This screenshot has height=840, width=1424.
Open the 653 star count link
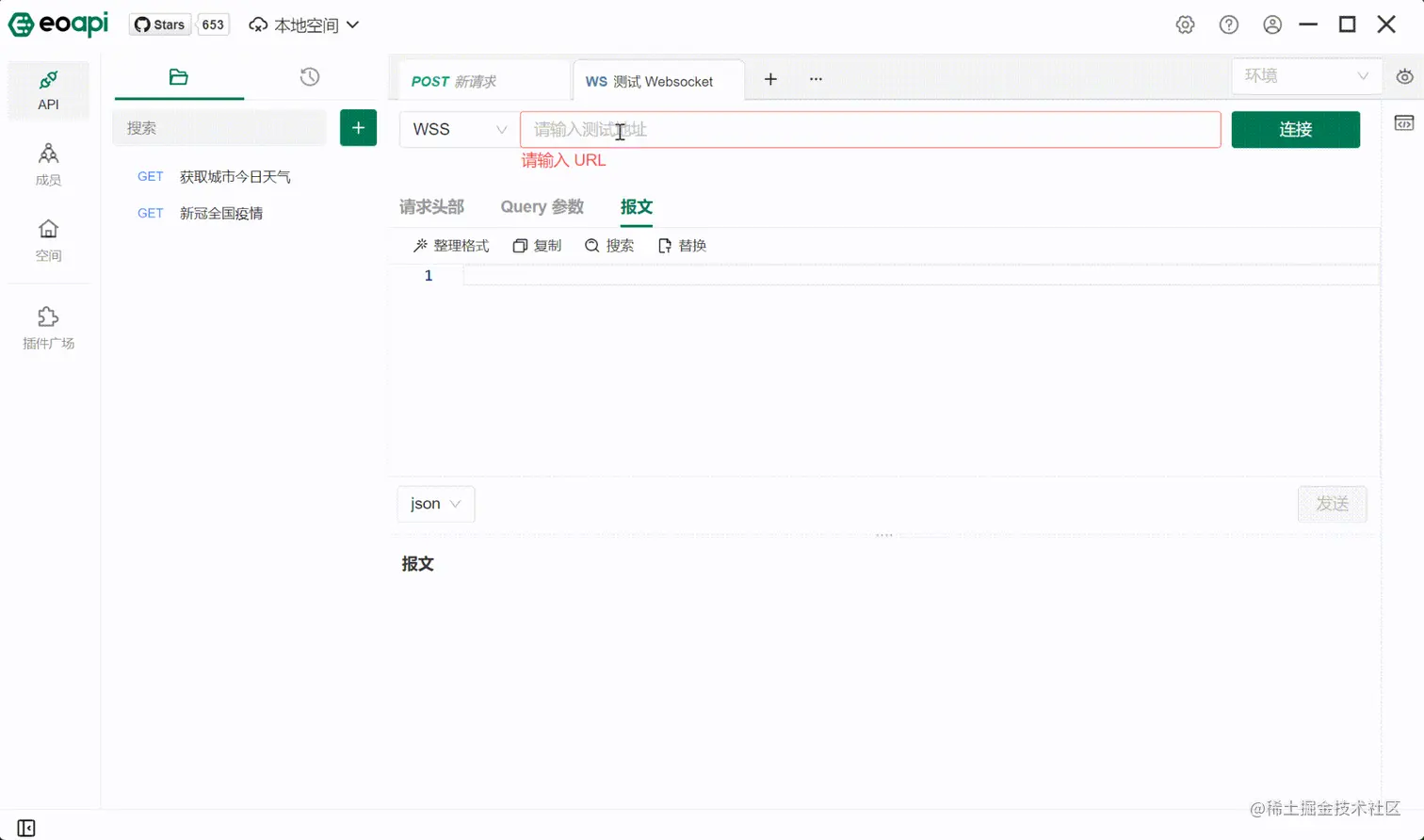213,24
